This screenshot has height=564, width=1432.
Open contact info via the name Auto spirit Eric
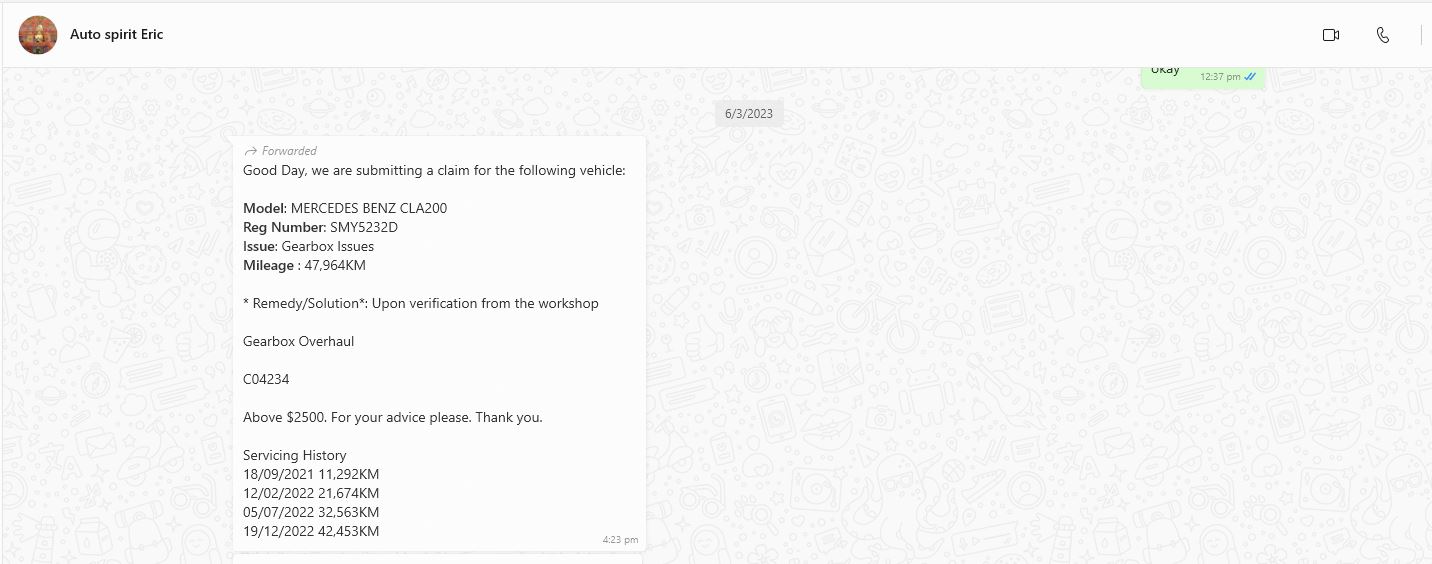(x=116, y=35)
